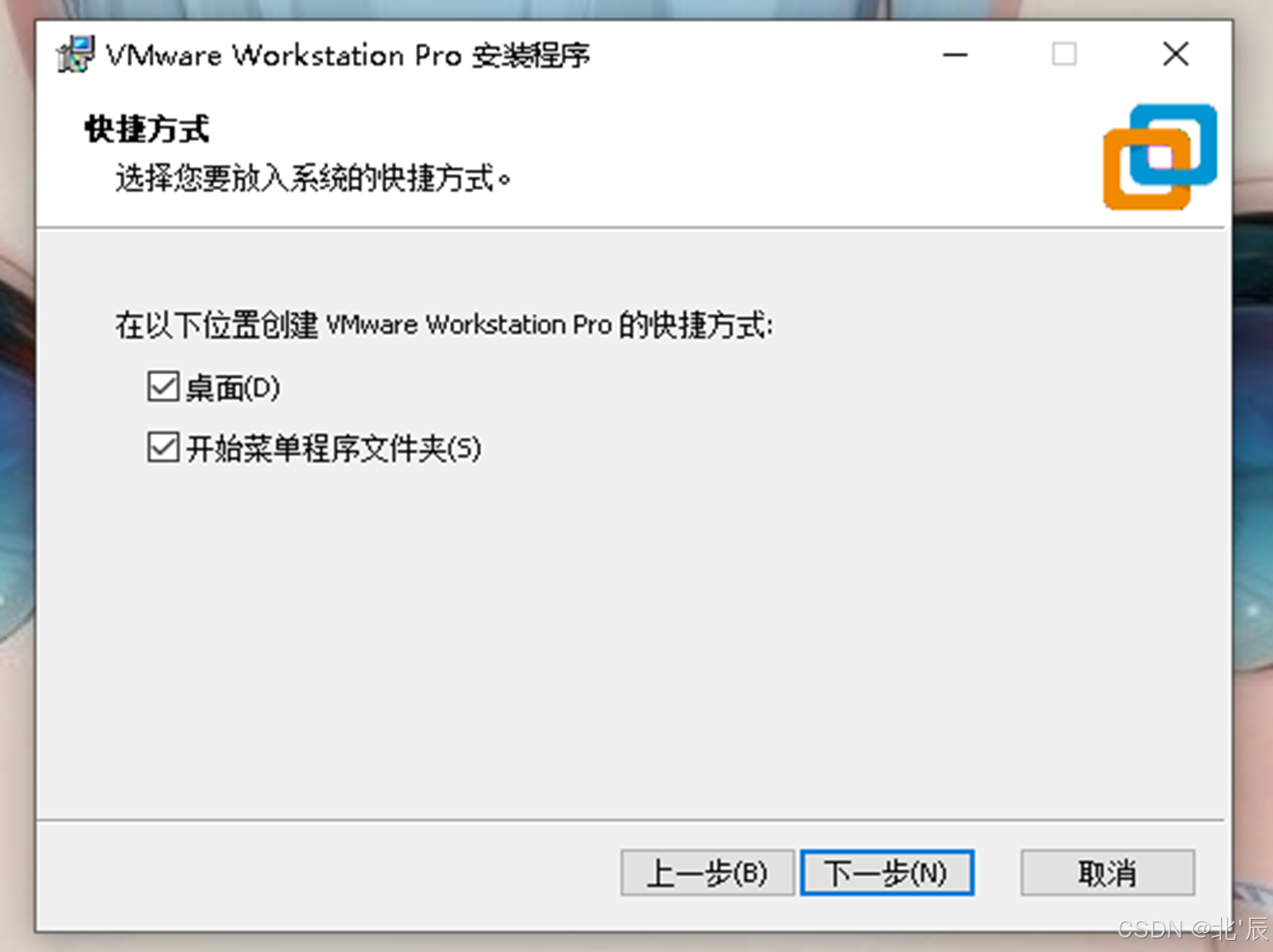Viewport: 1273px width, 952px height.
Task: Click the VMware Workstation Pro 安装程序 title text
Action: point(348,55)
